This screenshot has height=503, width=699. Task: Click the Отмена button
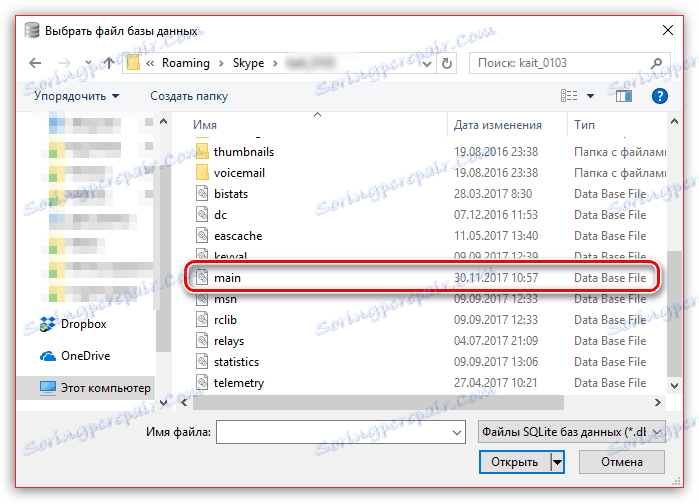[x=621, y=462]
